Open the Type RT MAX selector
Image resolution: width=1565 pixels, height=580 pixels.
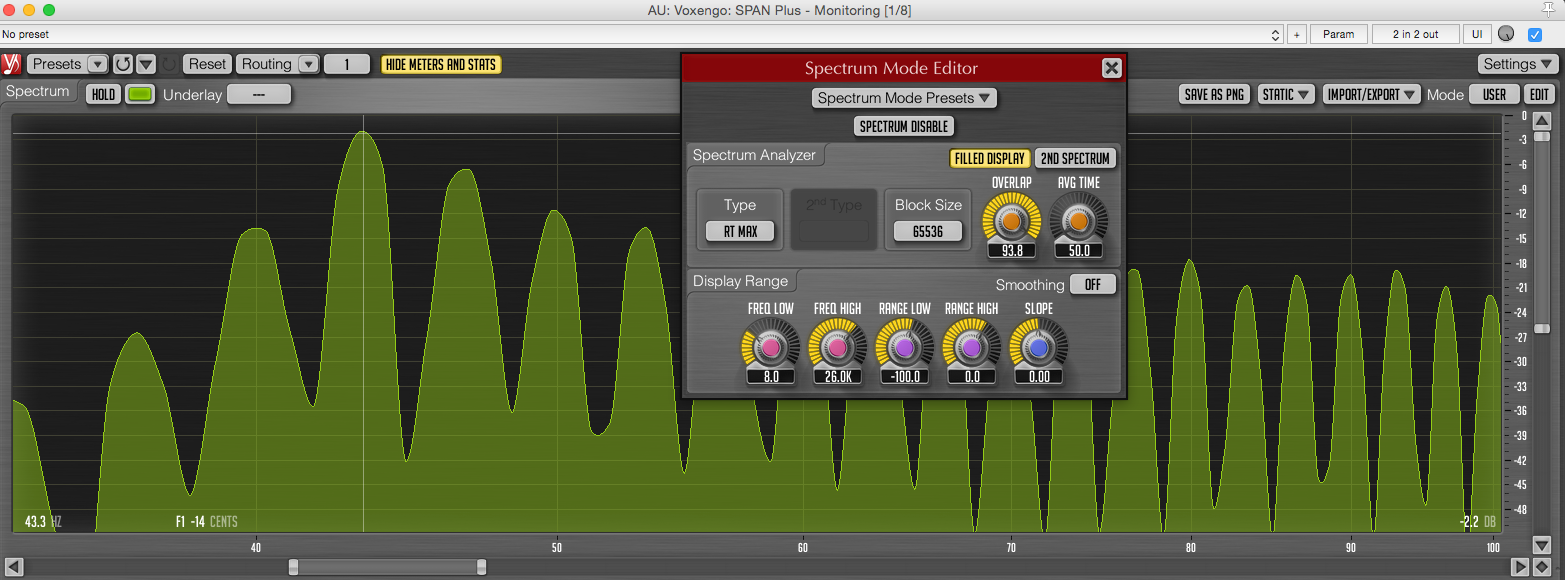pos(740,231)
